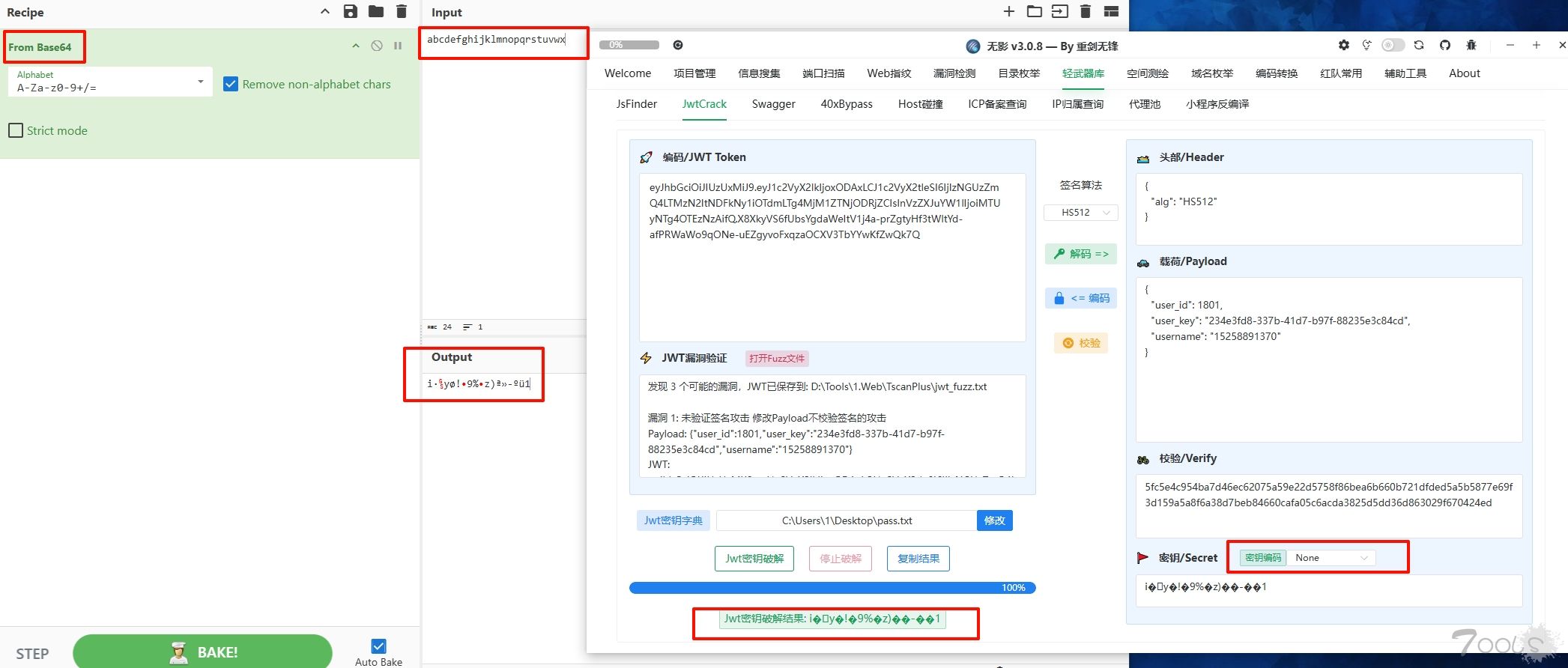1568x668 pixels.
Task: Open the About tab
Action: point(1465,73)
